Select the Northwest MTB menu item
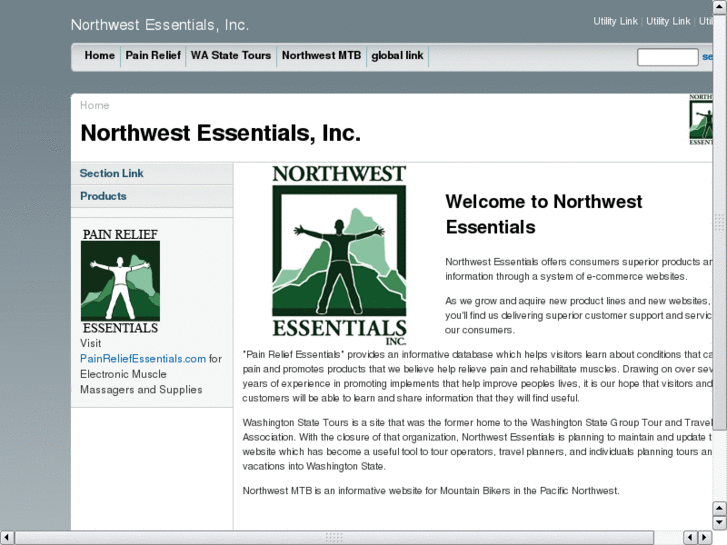 (321, 56)
